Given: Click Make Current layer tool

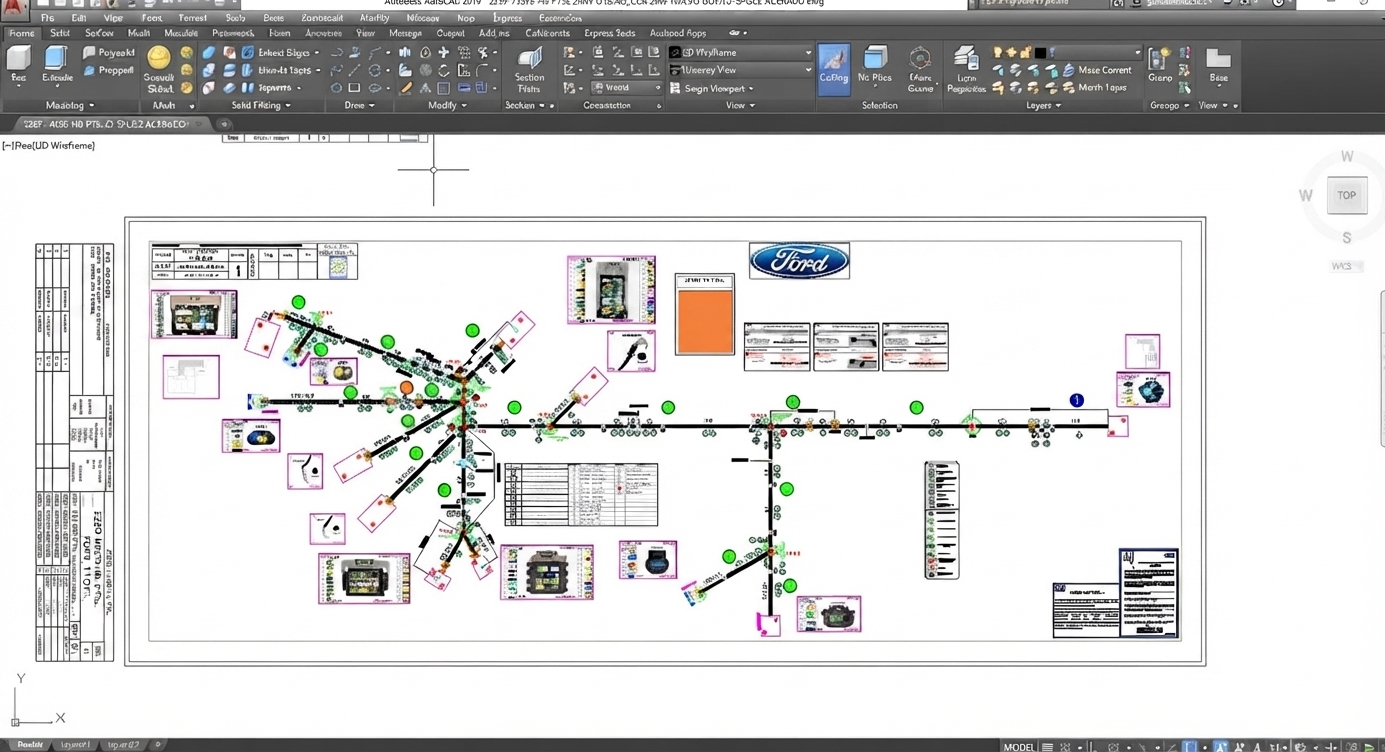Looking at the screenshot, I should [1097, 70].
